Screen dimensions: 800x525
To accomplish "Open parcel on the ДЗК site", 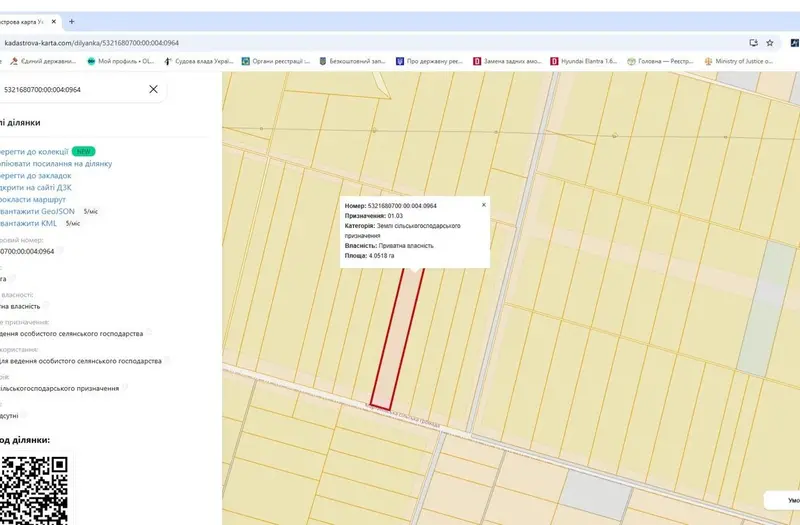I will click(x=35, y=188).
